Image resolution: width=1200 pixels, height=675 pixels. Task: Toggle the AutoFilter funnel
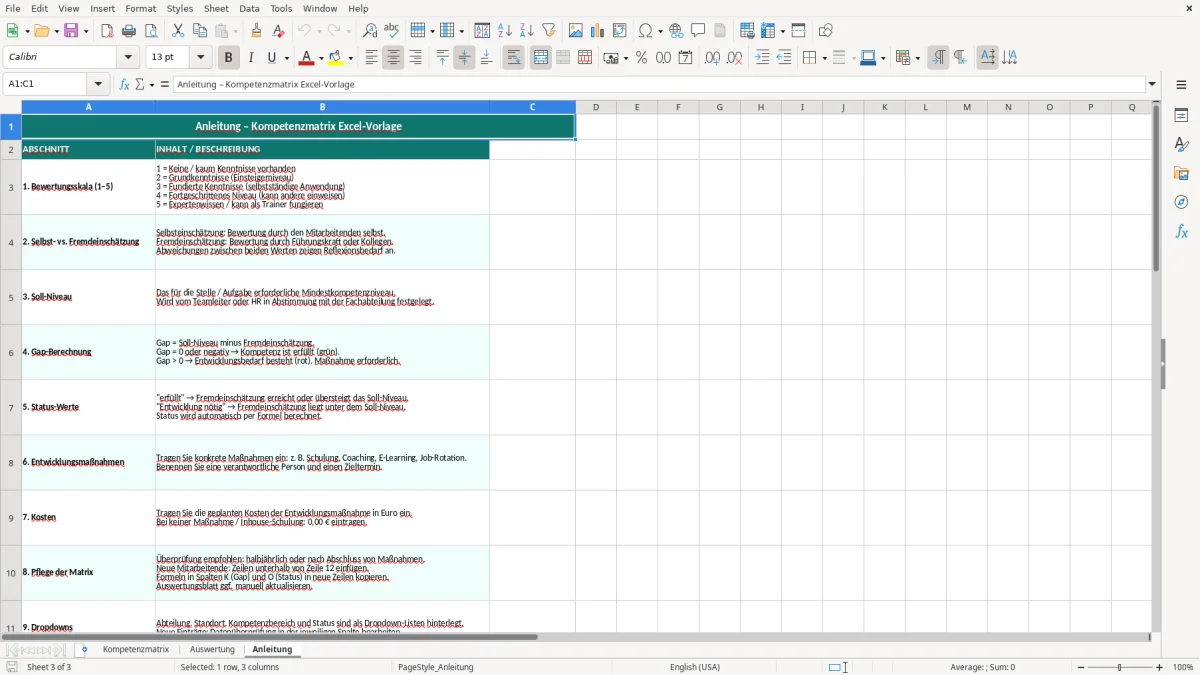coord(549,31)
